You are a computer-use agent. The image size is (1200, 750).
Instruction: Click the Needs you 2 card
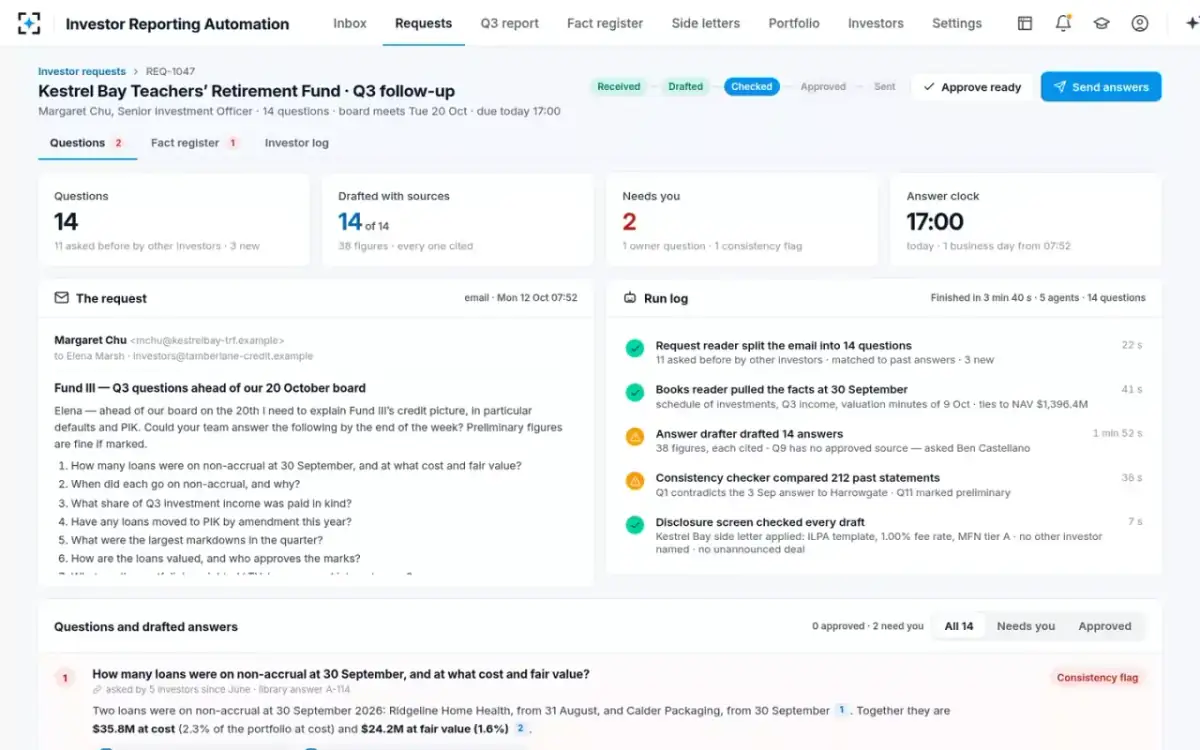pos(742,220)
